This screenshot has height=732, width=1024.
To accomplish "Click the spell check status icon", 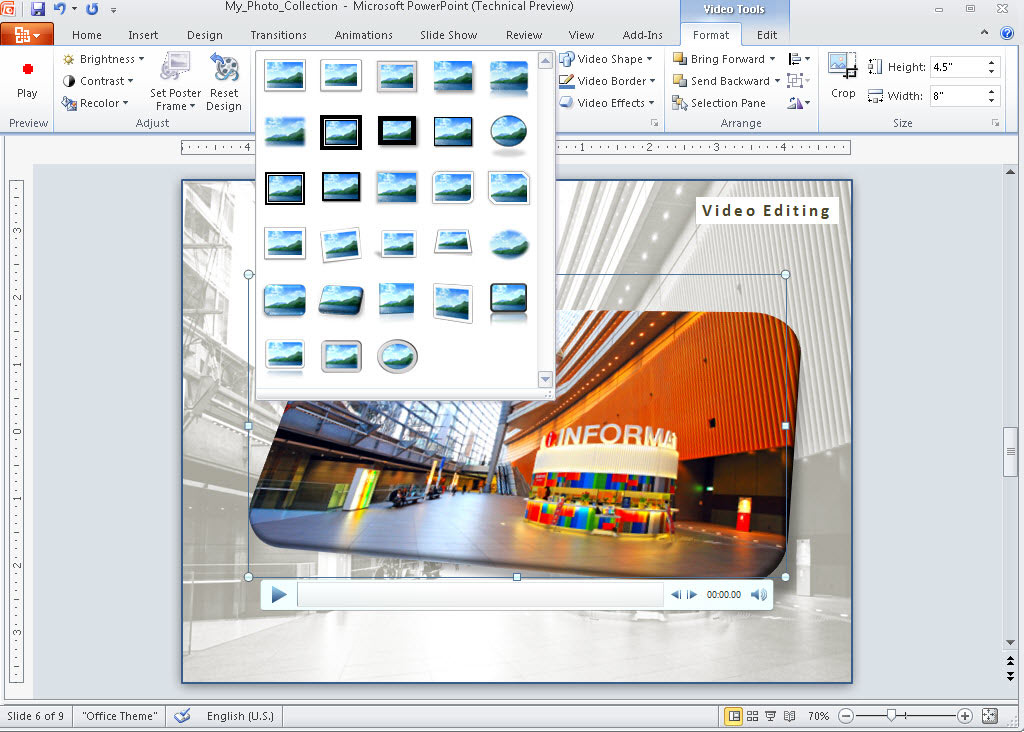I will pos(182,716).
